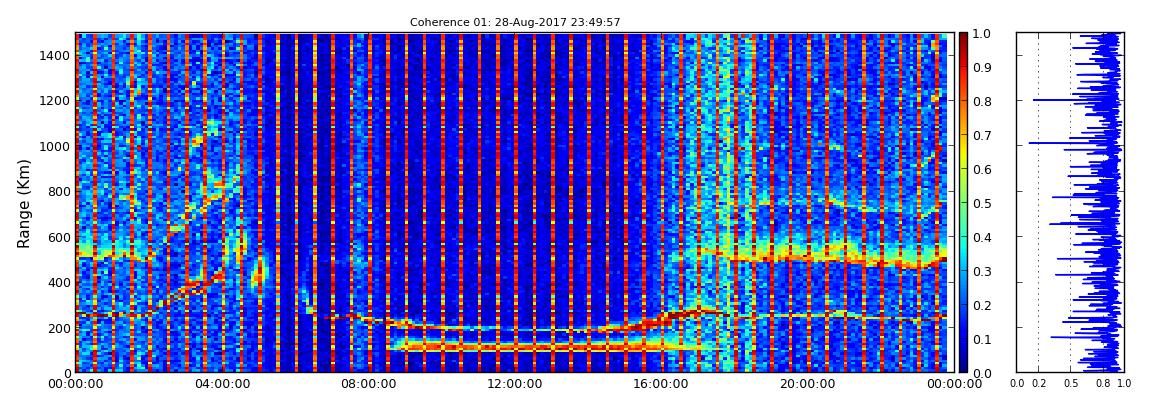Click the colorbar 0.1 label
Viewport: 1150px width, 407px height.
[x=983, y=340]
